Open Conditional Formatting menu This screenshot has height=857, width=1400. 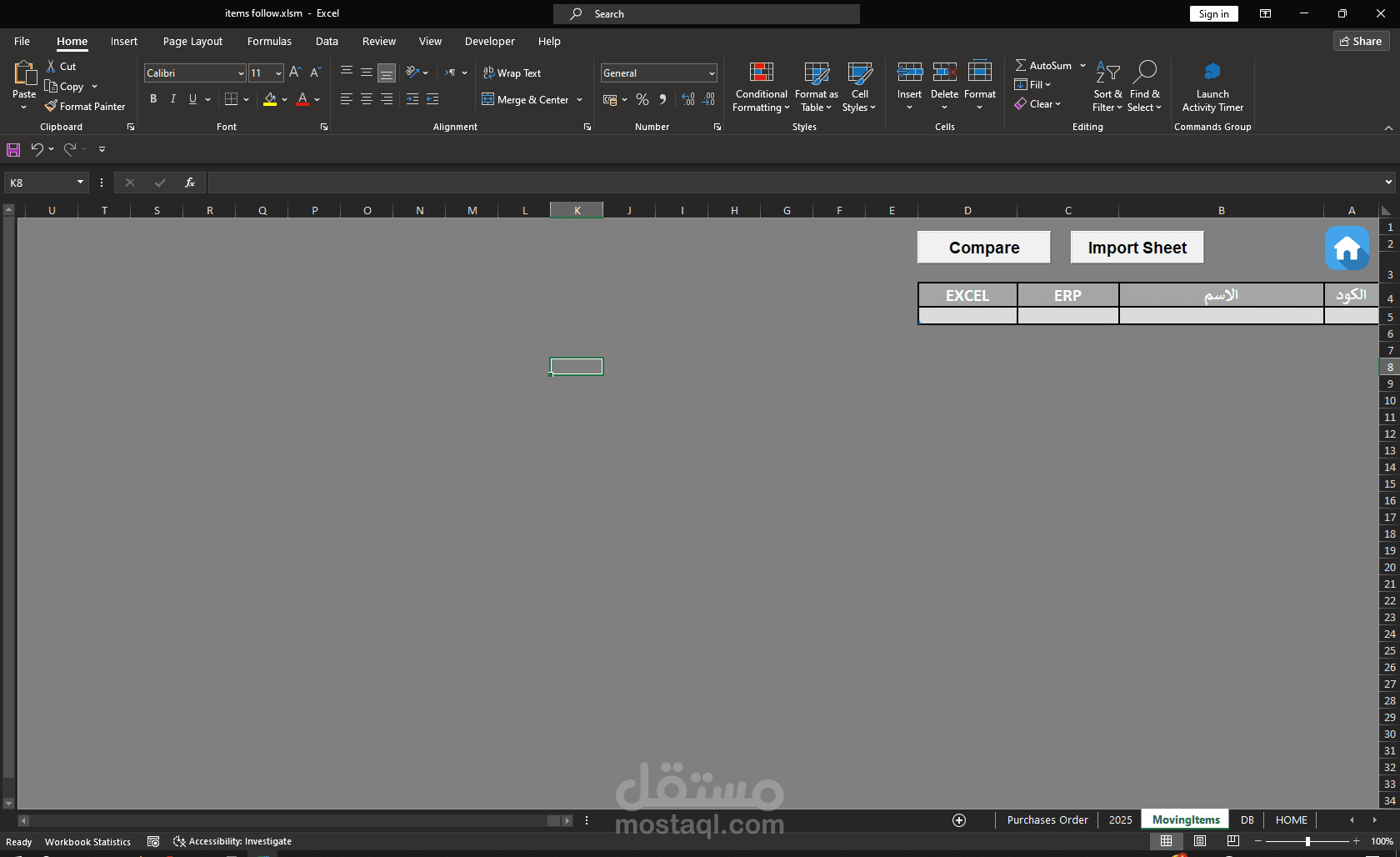(x=761, y=87)
